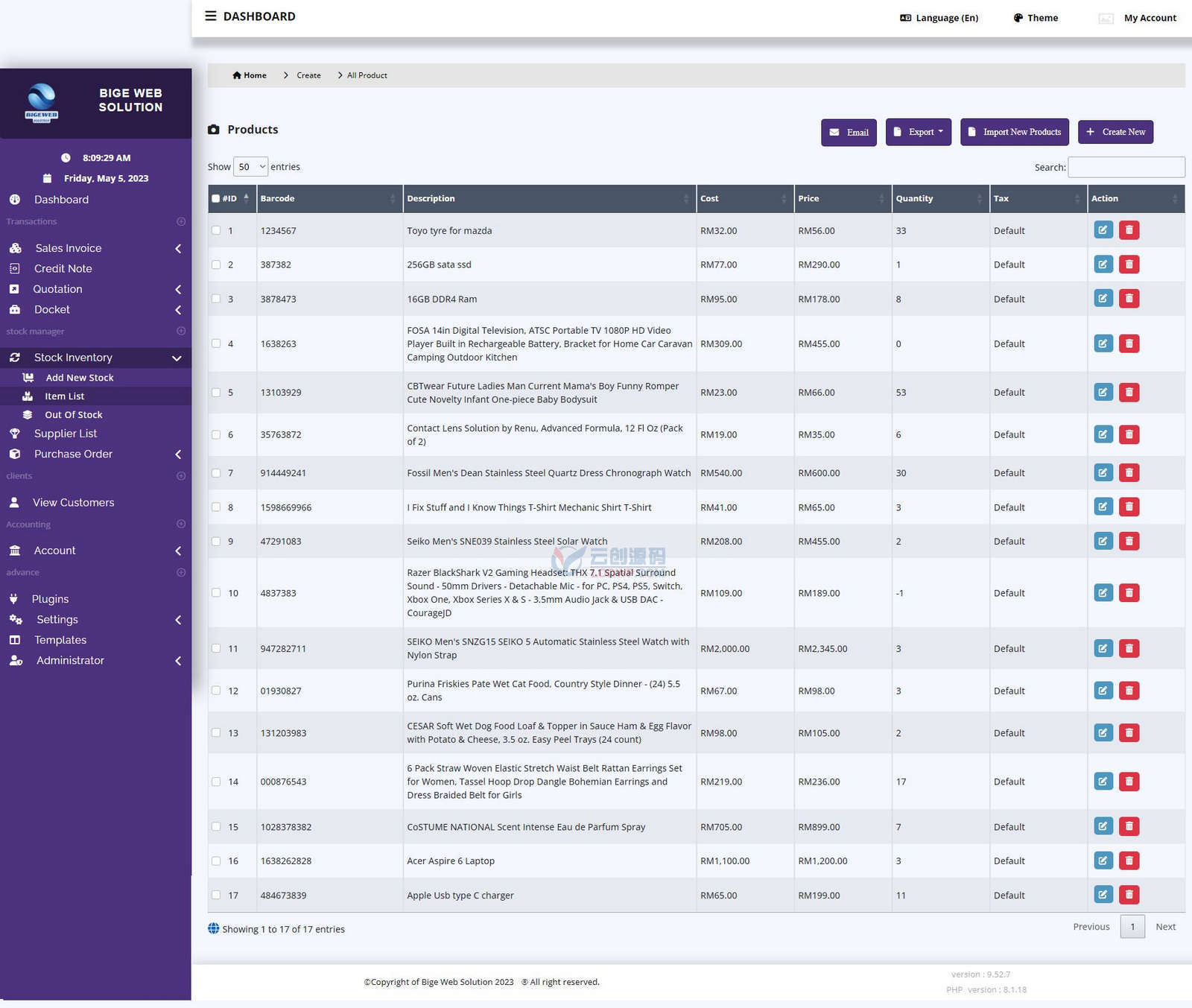Delete the Toyo tyre for mazda row
The width and height of the screenshot is (1192, 1008).
click(x=1129, y=230)
